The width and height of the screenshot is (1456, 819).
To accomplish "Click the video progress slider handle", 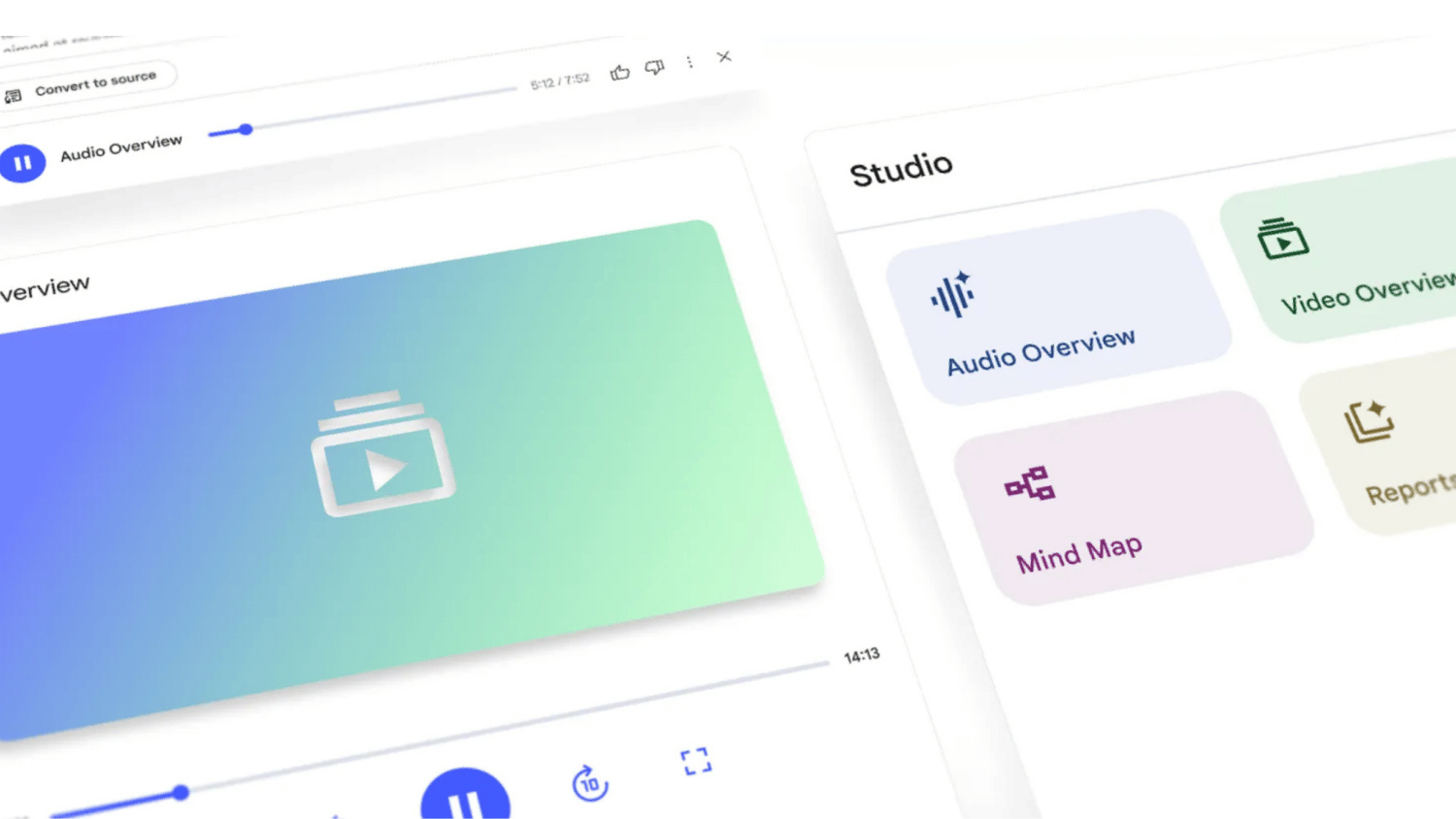I will click(x=181, y=793).
